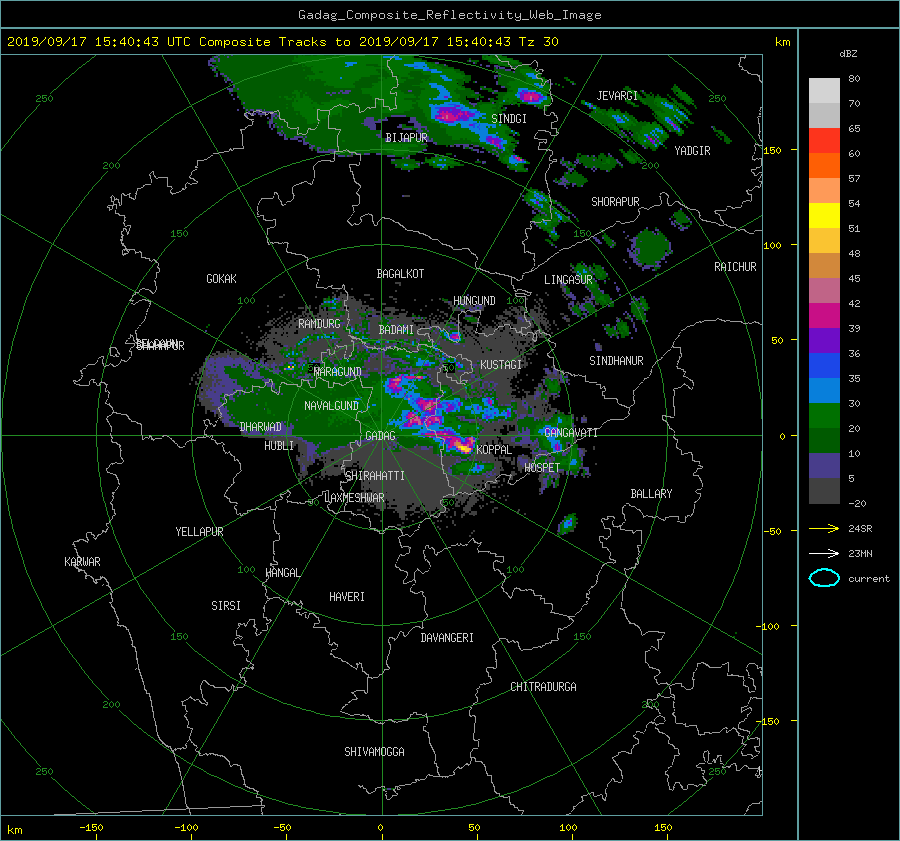The height and width of the screenshot is (841, 900).
Task: Click the SINDHANUR city label
Action: pyautogui.click(x=616, y=361)
